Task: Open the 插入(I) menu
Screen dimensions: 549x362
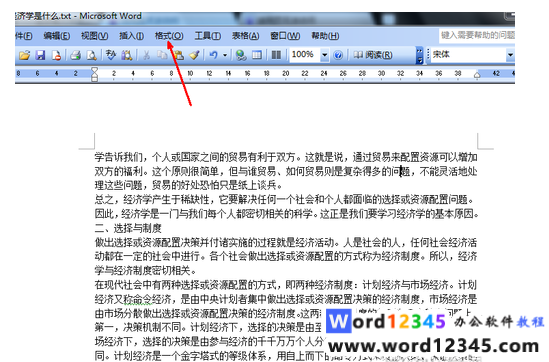Action: (131, 36)
